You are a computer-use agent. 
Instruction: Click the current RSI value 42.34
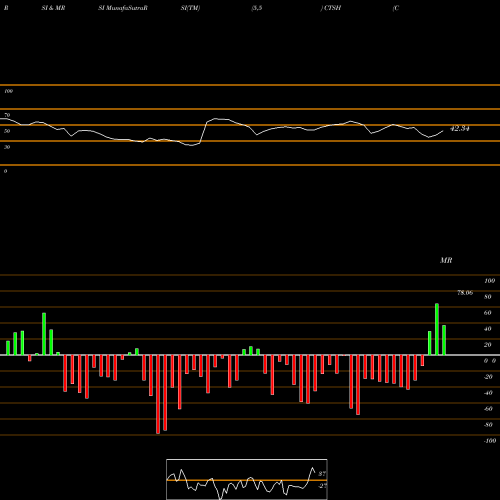coord(460,128)
